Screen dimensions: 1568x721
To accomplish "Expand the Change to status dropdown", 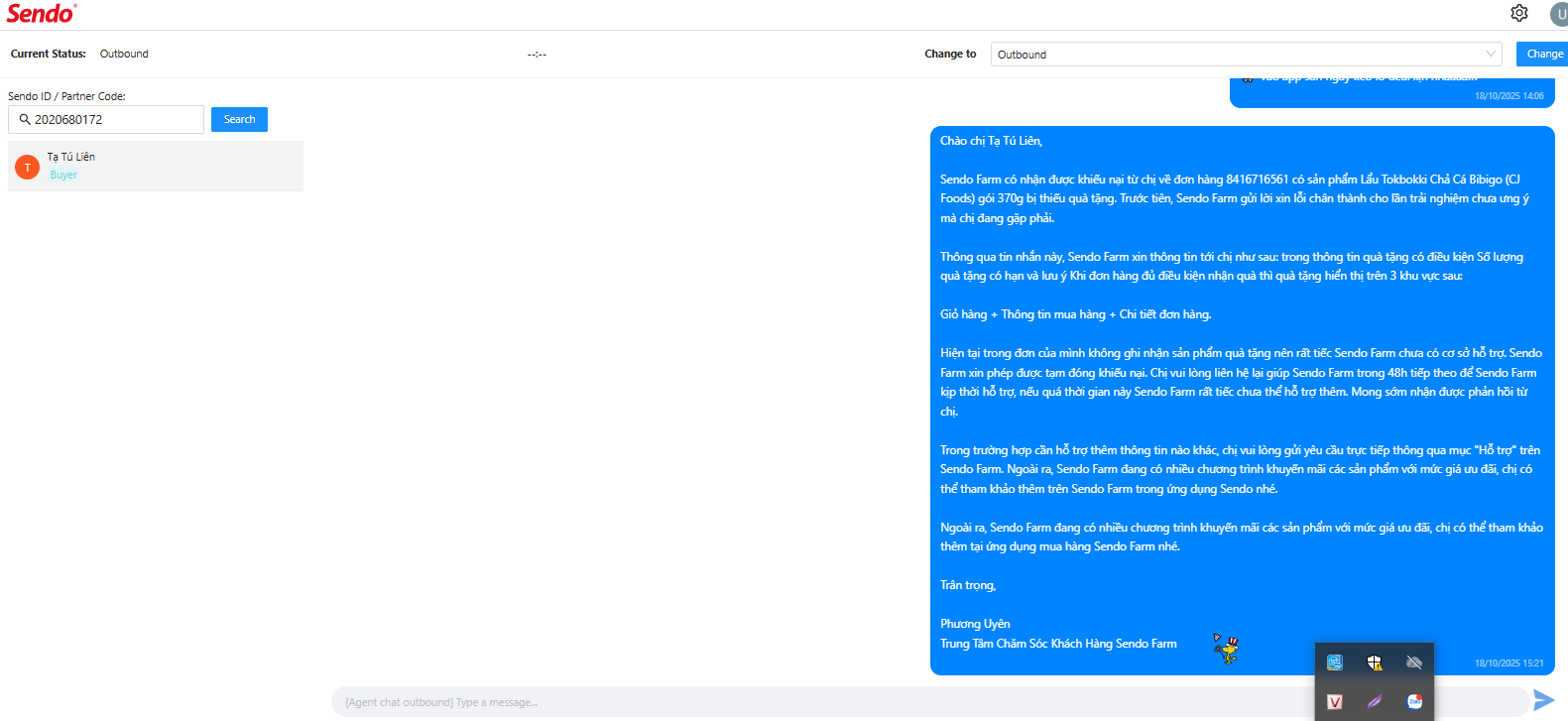I will tap(1246, 55).
